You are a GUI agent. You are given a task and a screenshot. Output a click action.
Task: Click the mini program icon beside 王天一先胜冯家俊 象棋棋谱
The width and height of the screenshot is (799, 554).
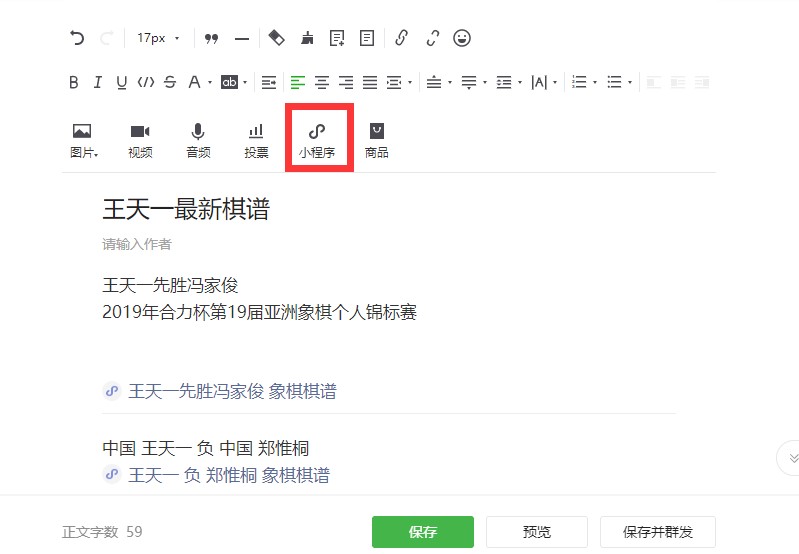pyautogui.click(x=112, y=391)
